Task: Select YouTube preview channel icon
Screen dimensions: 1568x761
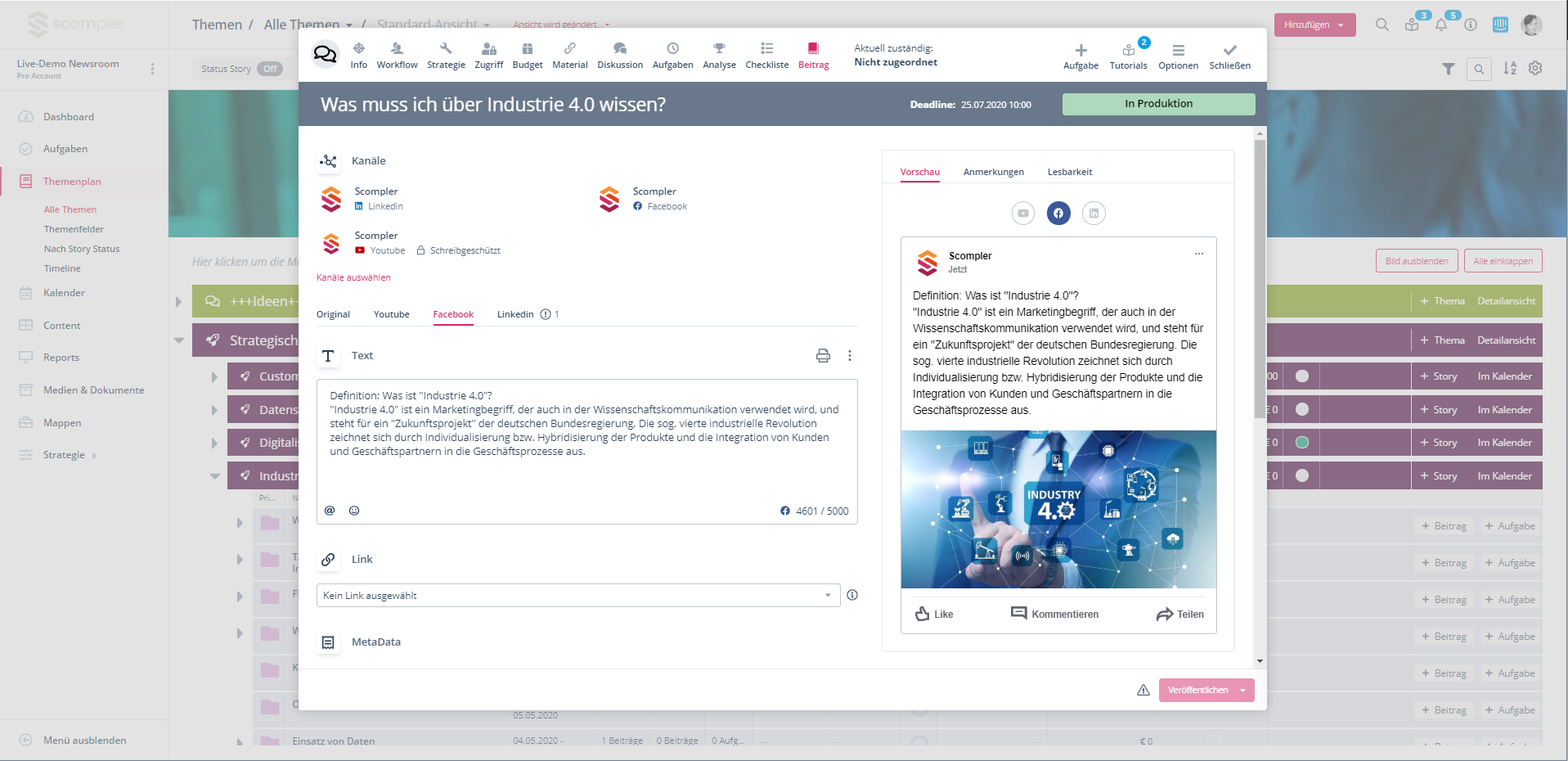Action: click(x=1023, y=214)
